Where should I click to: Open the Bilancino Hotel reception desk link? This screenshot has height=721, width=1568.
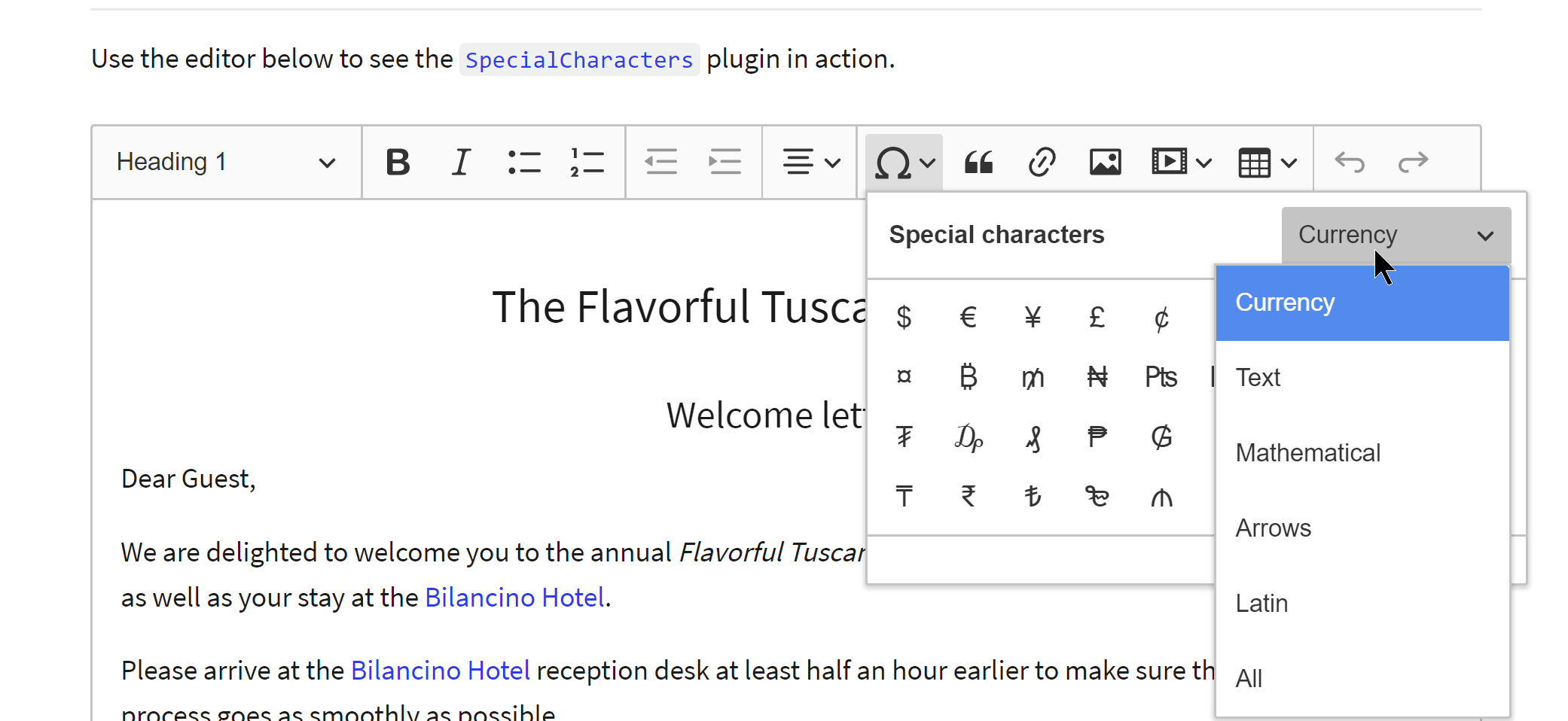[441, 671]
